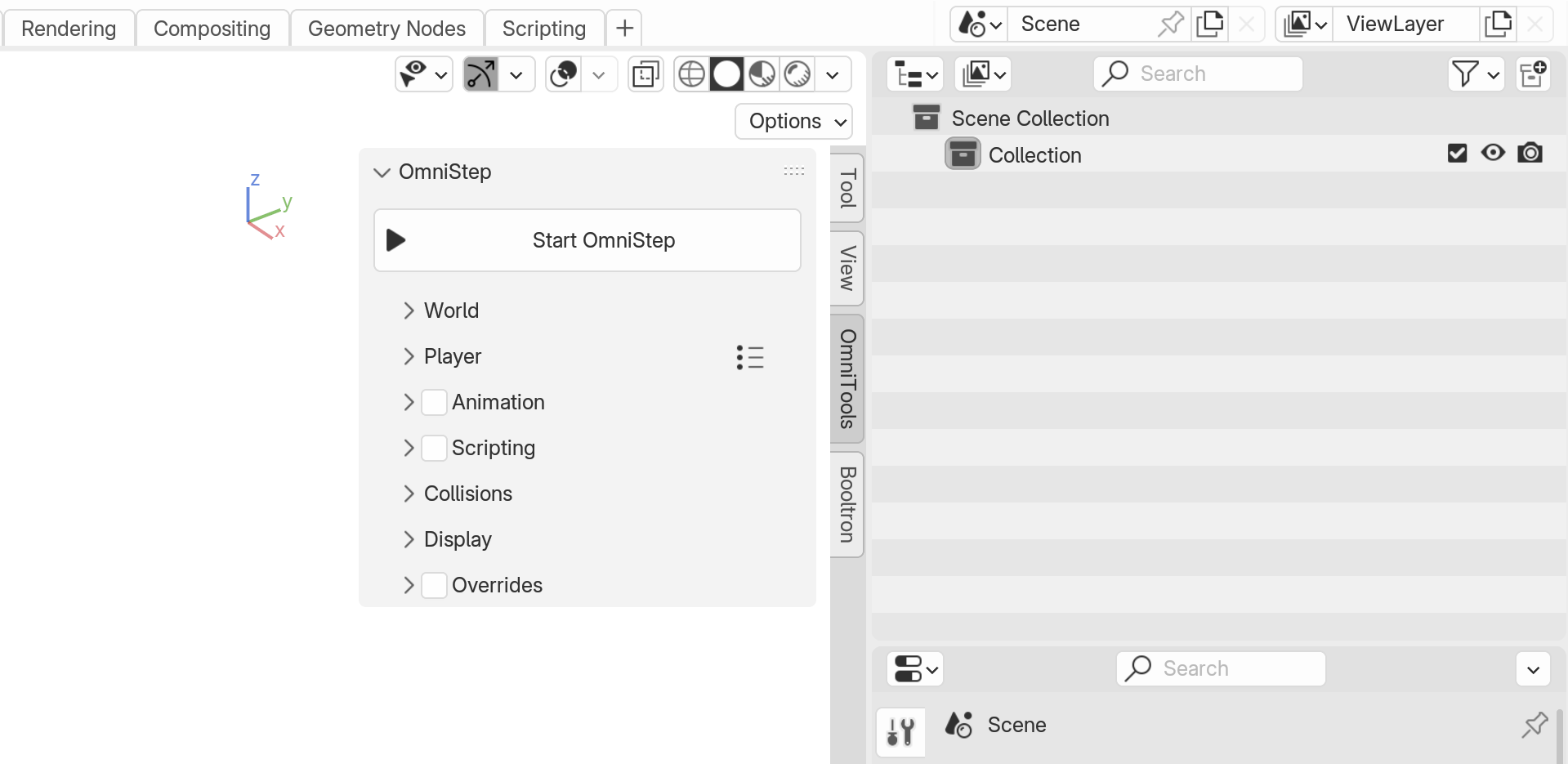This screenshot has width=1568, height=764.
Task: Open the gizmo options dropdown arrow
Action: point(516,74)
